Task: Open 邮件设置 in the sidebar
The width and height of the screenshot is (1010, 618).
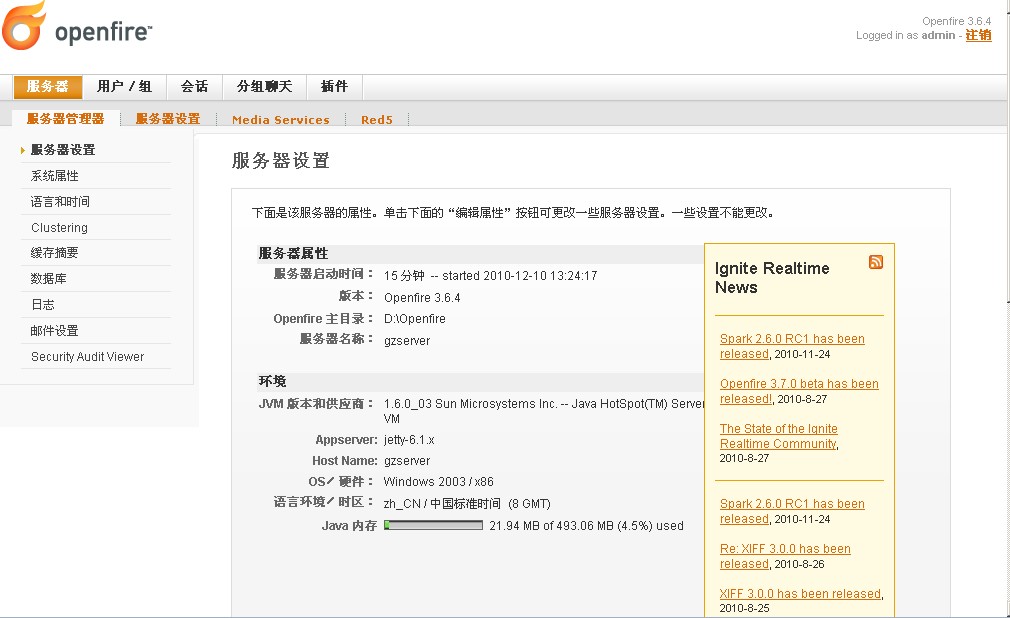Action: pos(55,331)
